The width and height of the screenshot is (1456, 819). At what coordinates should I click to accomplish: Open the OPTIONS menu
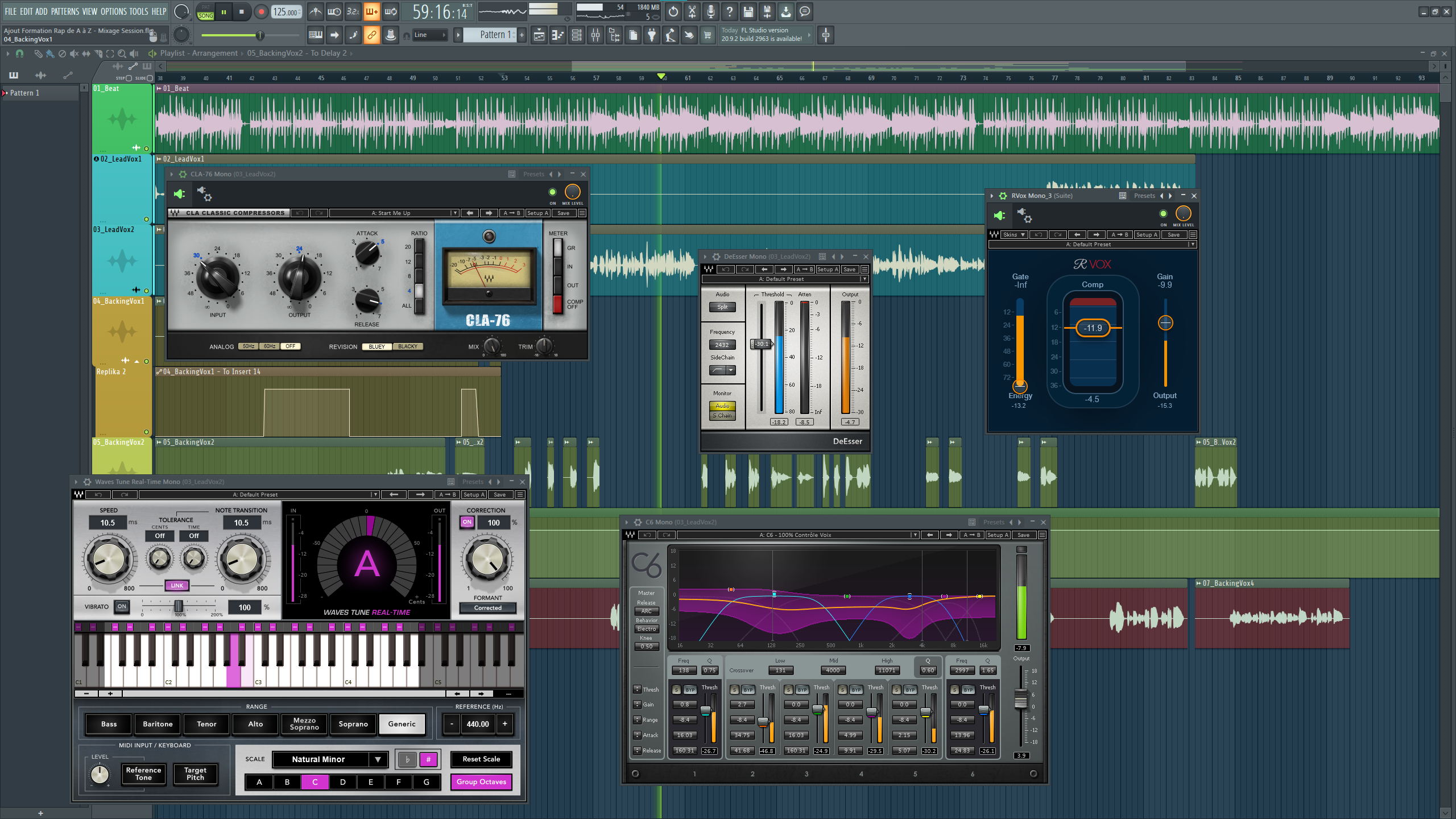pos(114,11)
